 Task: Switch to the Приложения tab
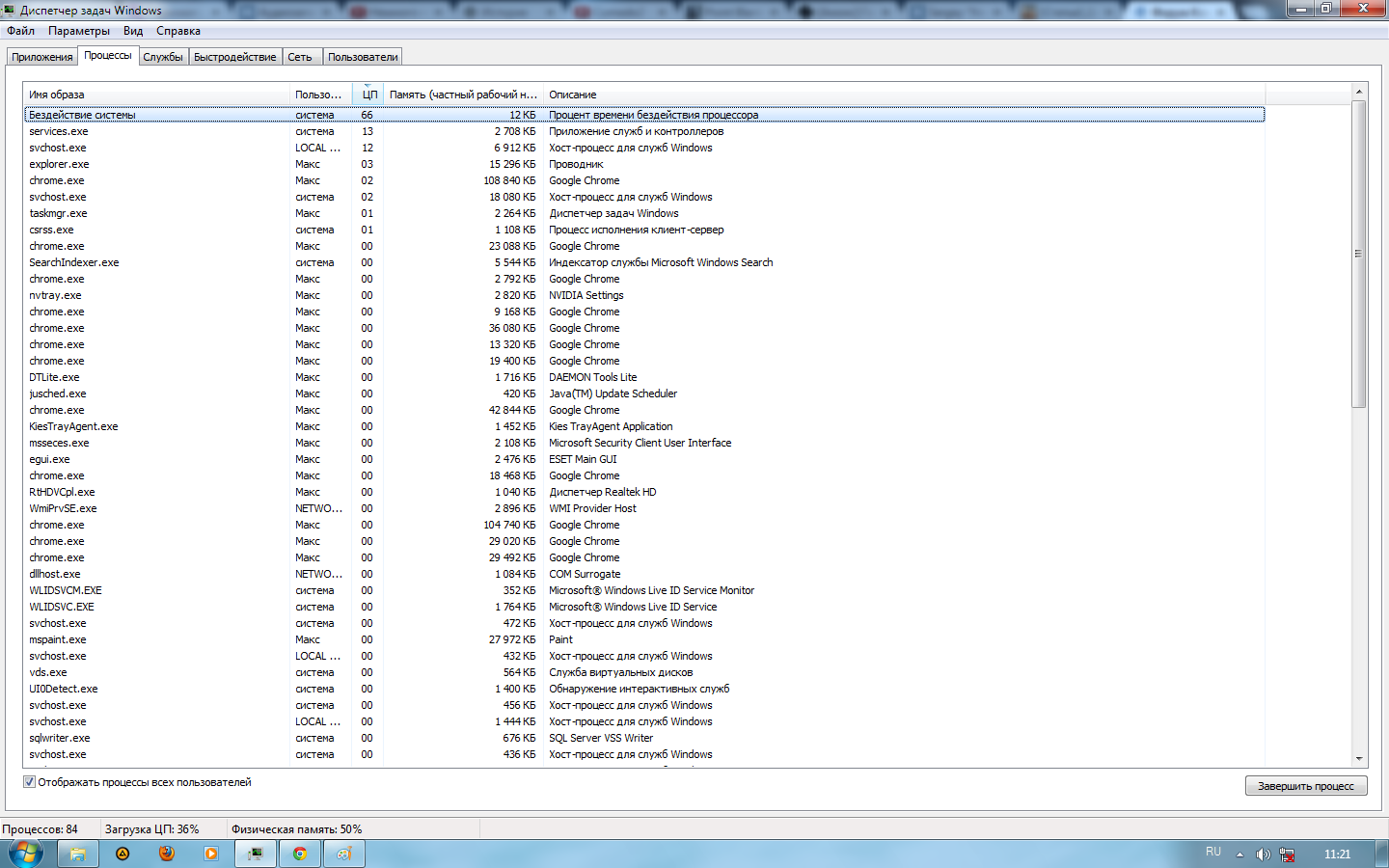[x=42, y=57]
